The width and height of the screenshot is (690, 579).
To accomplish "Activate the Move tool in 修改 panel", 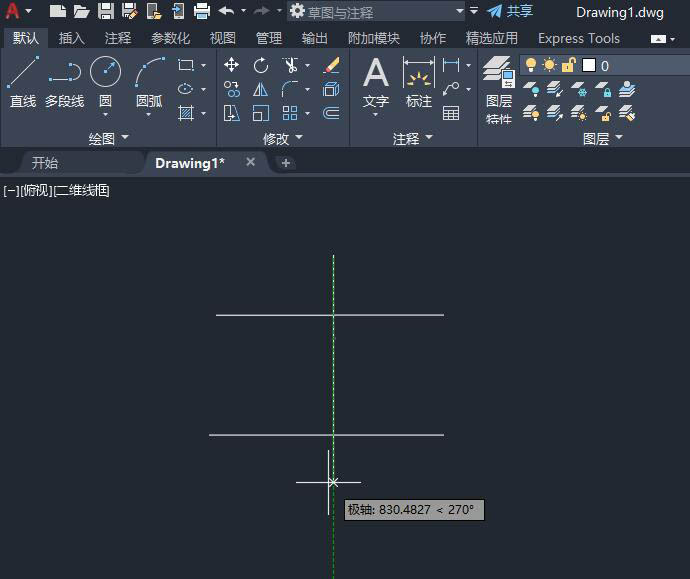I will point(232,65).
